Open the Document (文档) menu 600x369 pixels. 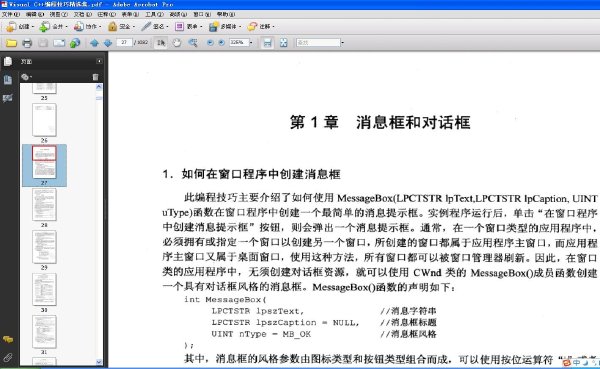click(x=83, y=14)
